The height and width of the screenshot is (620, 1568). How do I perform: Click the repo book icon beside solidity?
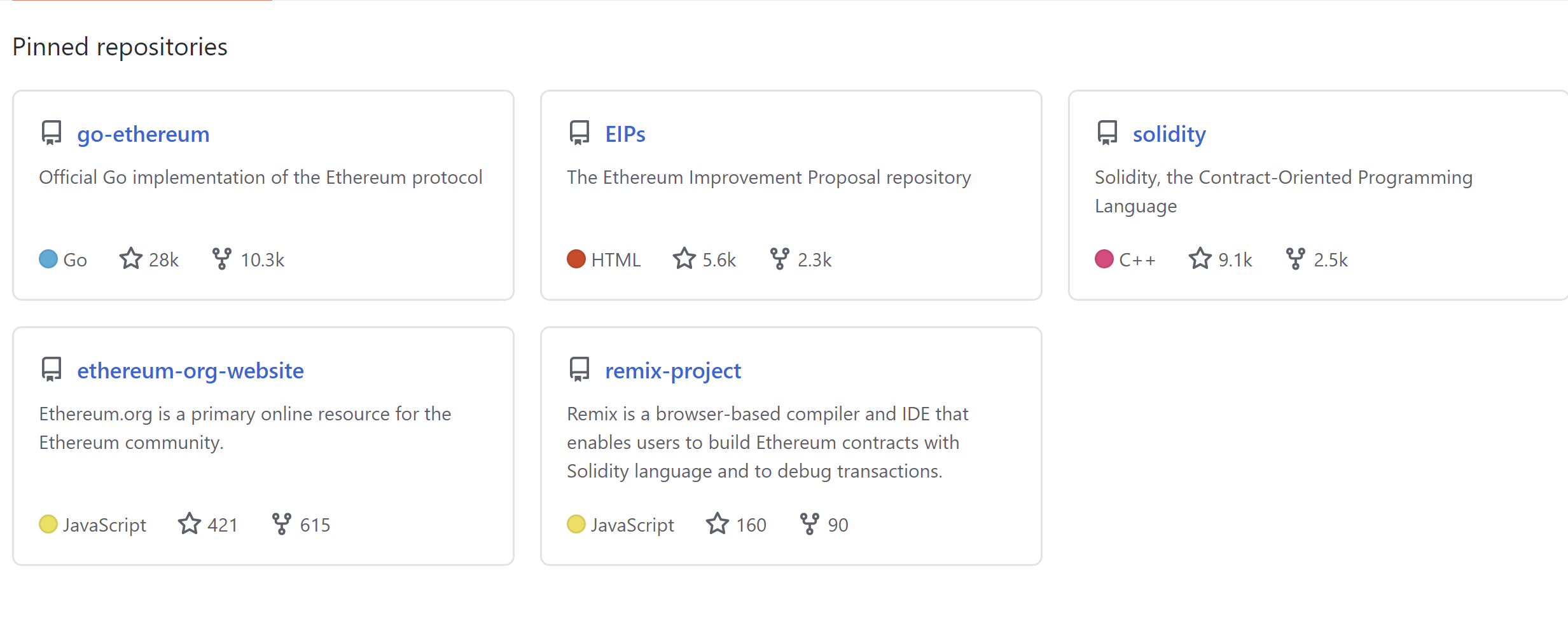[1107, 133]
